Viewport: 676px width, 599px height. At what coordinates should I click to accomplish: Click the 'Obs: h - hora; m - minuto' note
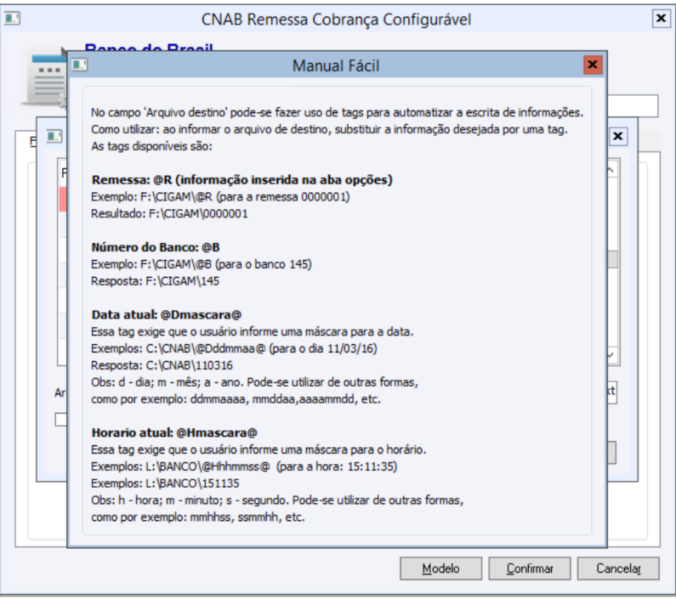click(x=277, y=500)
